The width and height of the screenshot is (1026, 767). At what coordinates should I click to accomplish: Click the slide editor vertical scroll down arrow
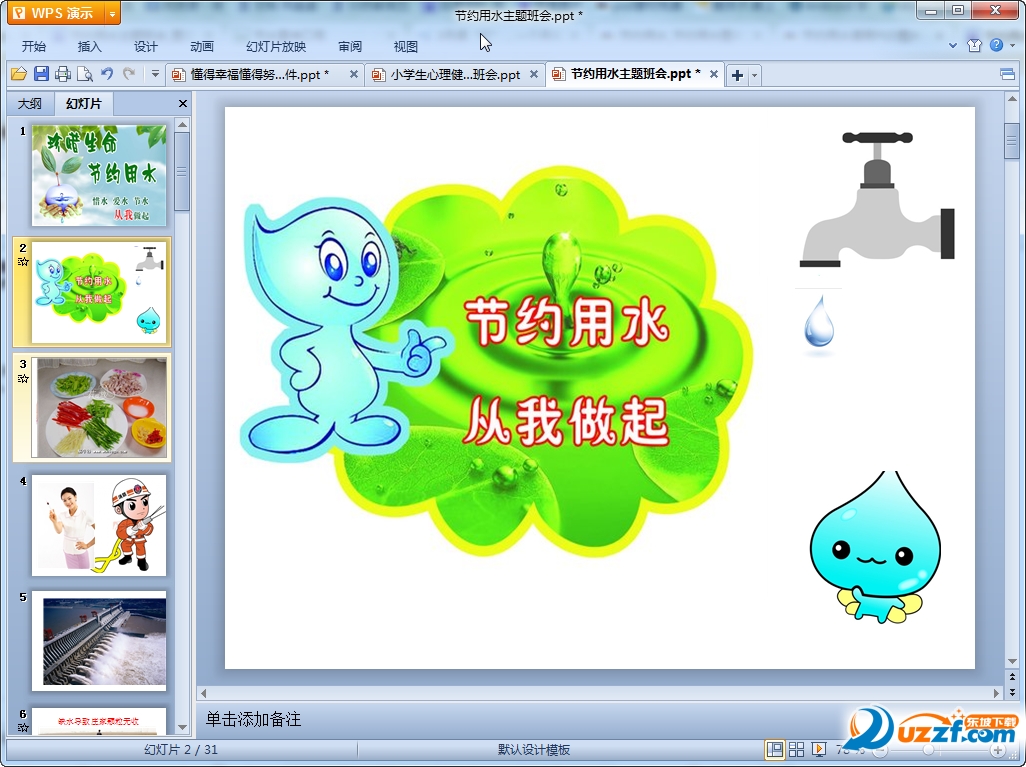coord(1012,662)
